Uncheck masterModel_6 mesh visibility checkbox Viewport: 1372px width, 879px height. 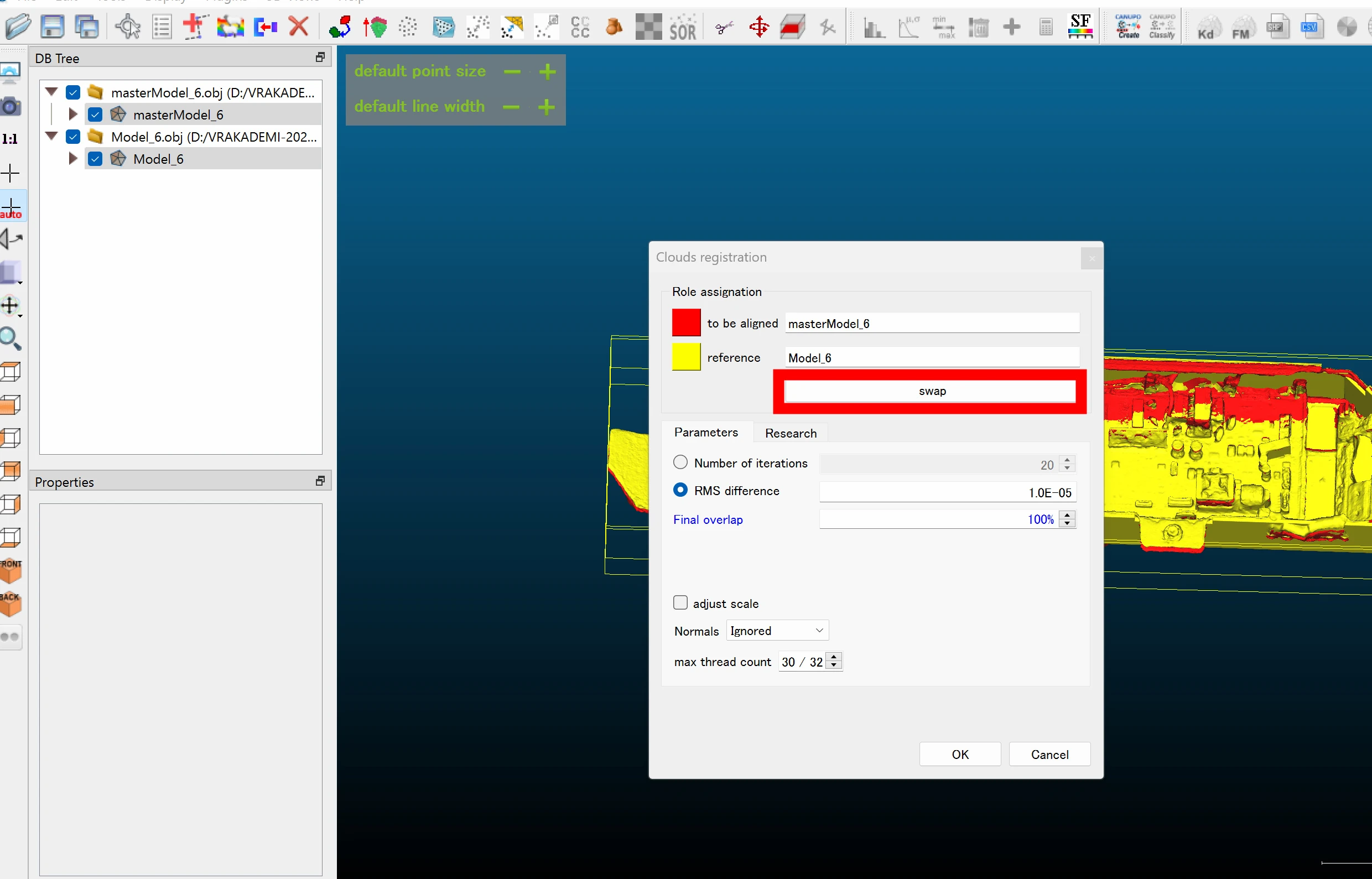click(95, 115)
